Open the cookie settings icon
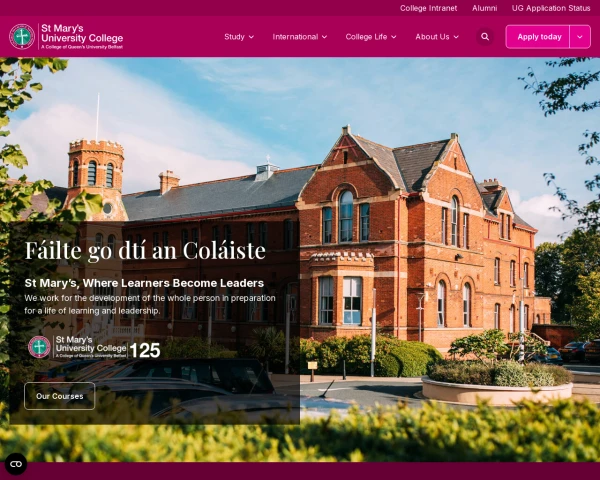This screenshot has height=480, width=600. click(16, 464)
